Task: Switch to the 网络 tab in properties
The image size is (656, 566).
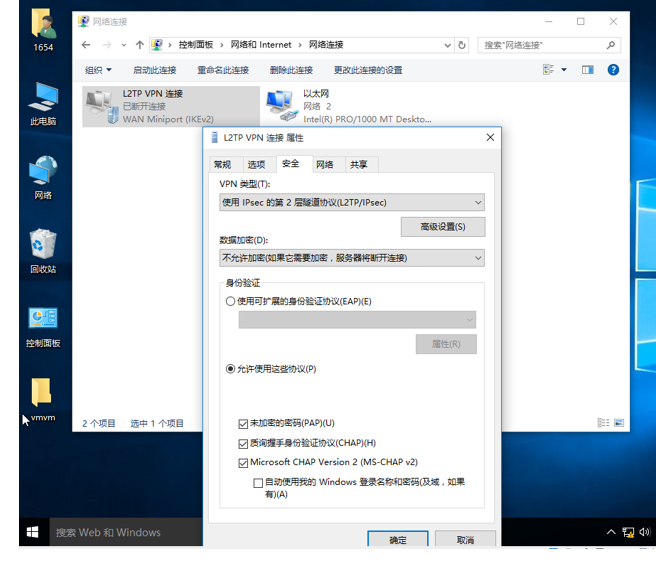Action: click(x=325, y=165)
